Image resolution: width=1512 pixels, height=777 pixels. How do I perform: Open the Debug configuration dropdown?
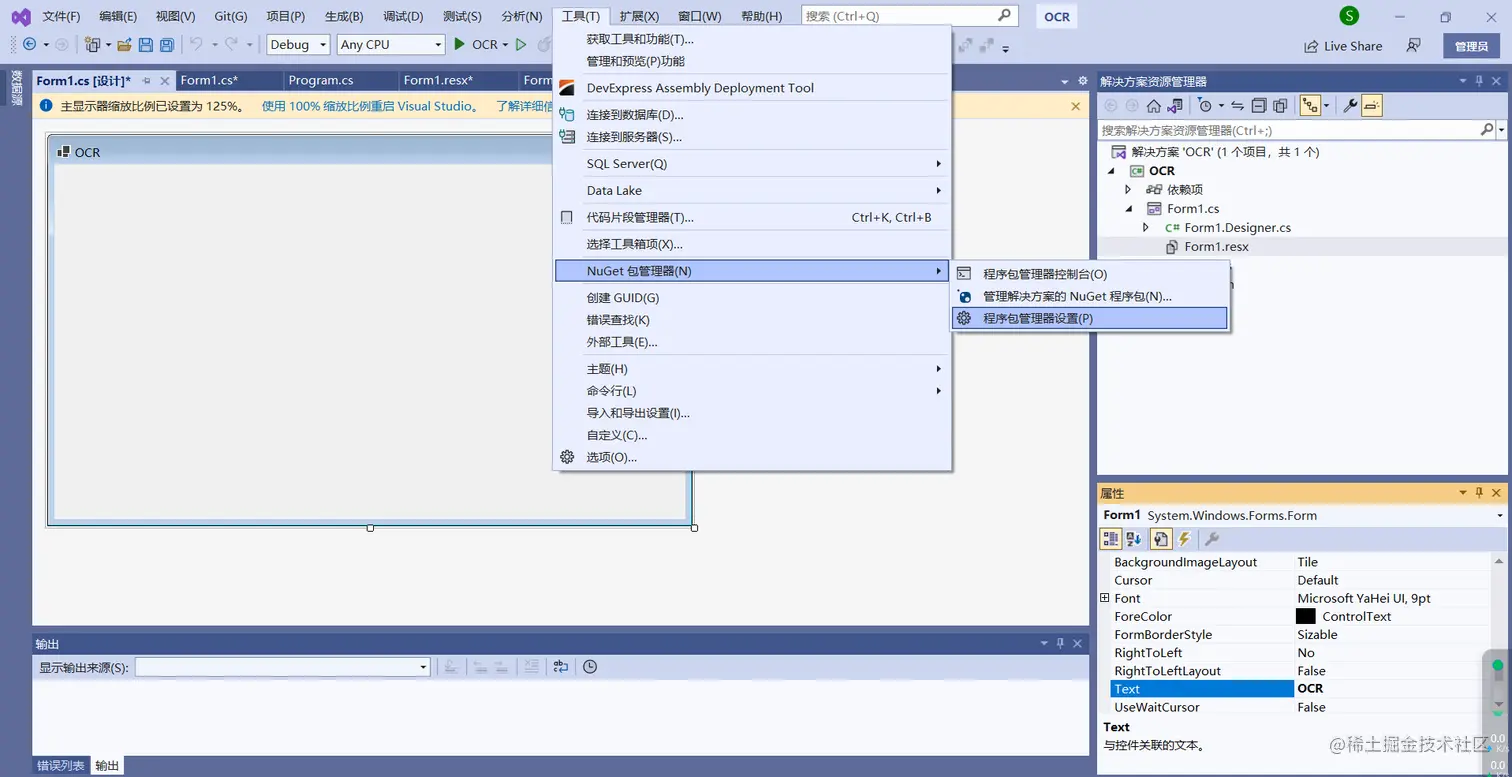pyautogui.click(x=298, y=45)
